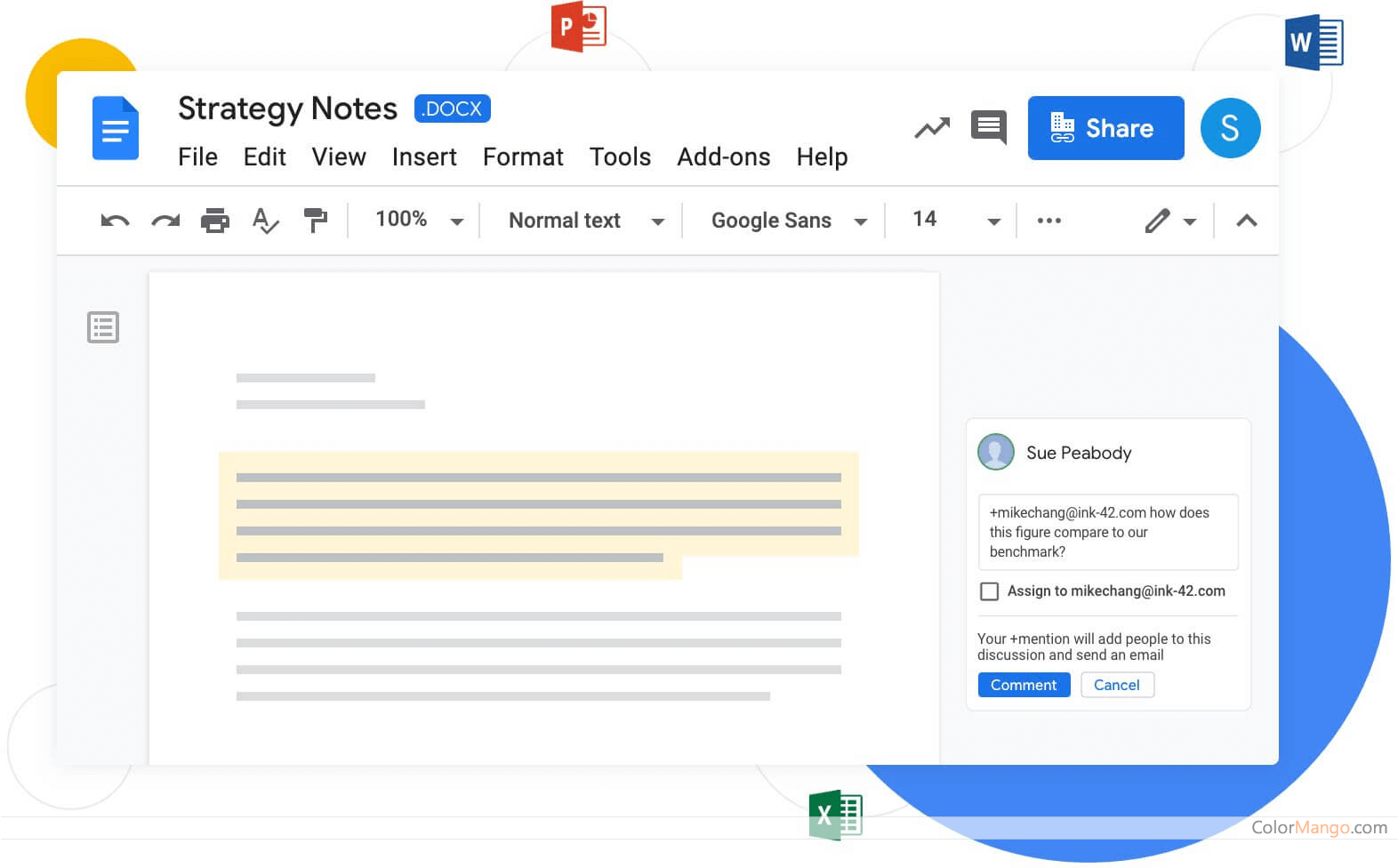Viewport: 1398px width, 868px height.
Task: Show the document outline icon
Action: [103, 327]
